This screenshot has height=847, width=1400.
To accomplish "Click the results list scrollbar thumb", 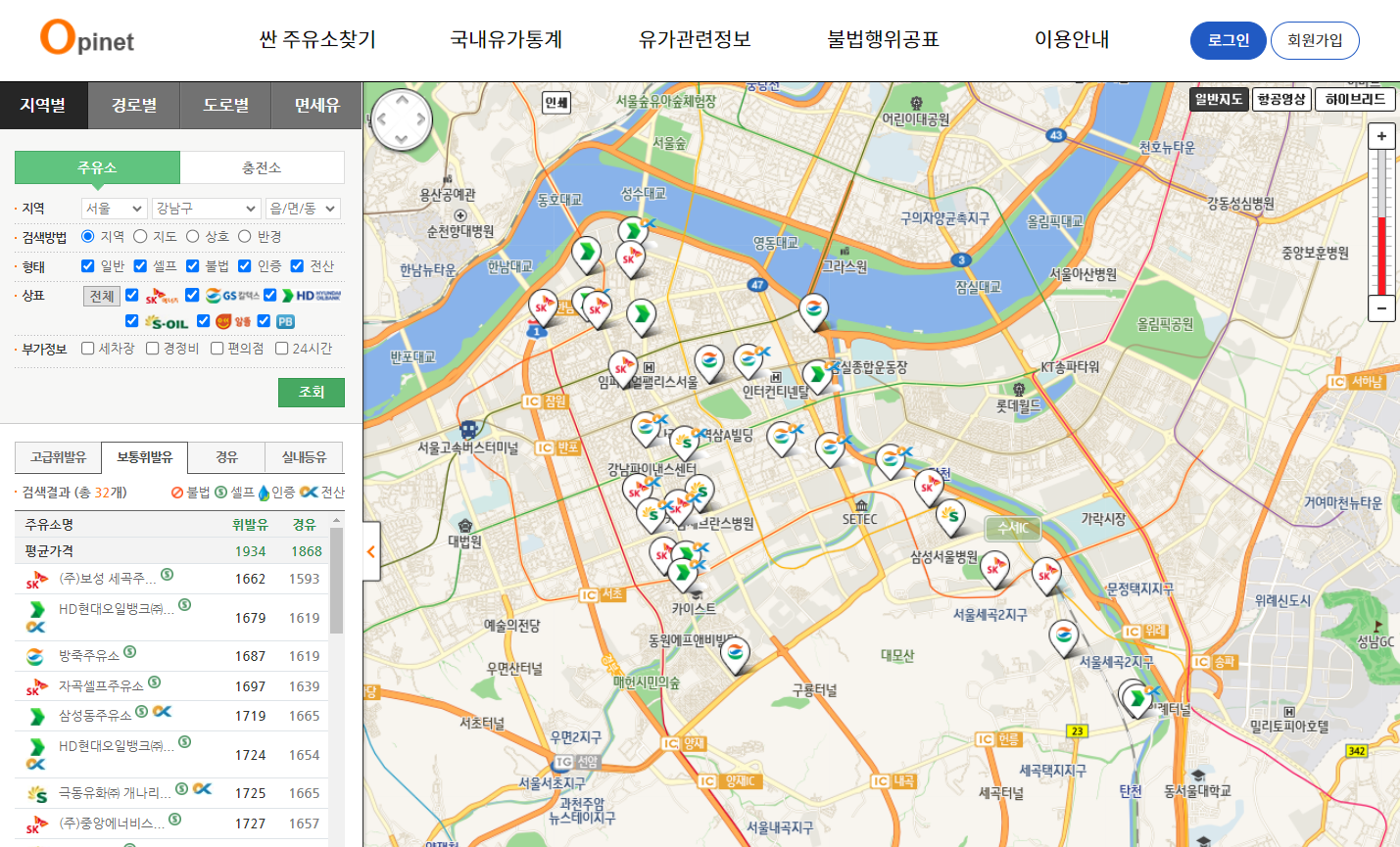I will click(x=337, y=581).
